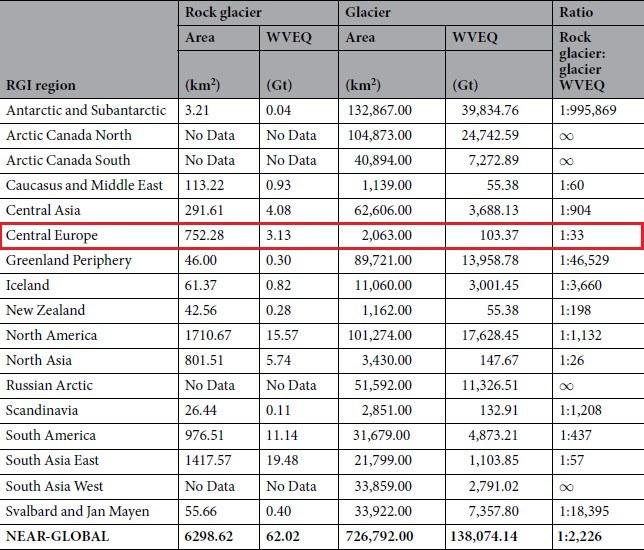Screen dimensions: 644x550
Task: Click the near-global ratio 1:2,226
Action: 586,536
